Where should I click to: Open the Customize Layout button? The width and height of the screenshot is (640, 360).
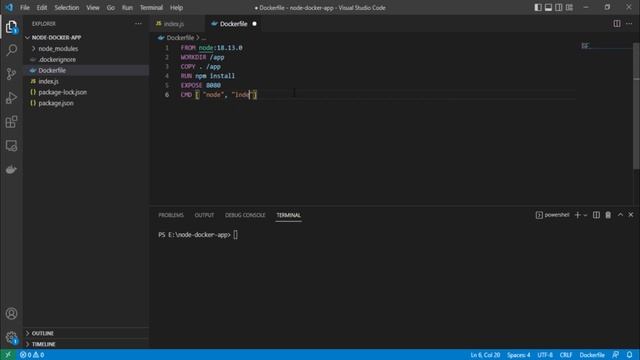click(569, 7)
